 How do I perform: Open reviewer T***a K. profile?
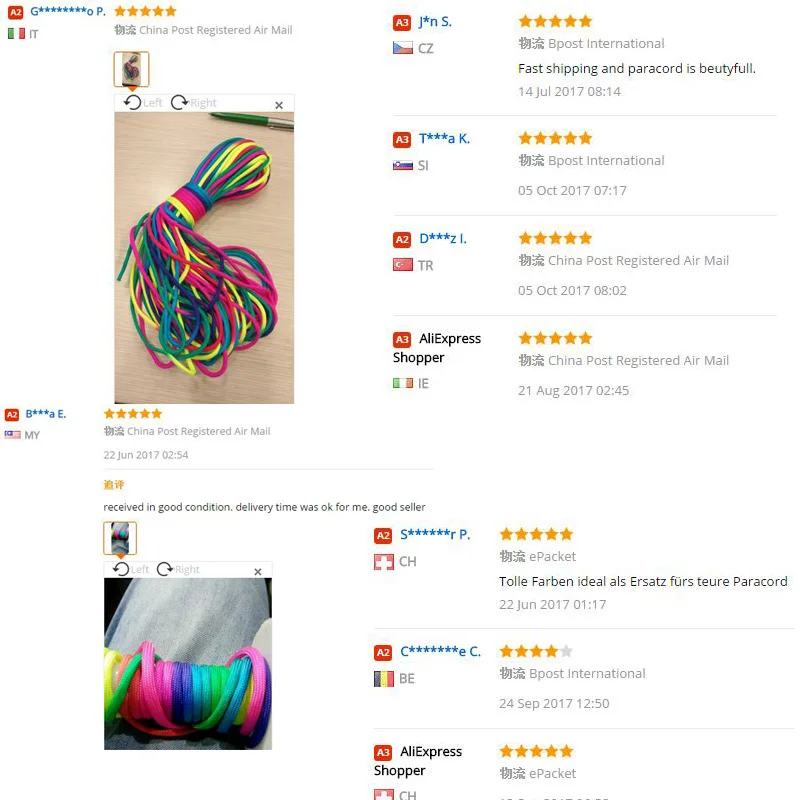(444, 138)
